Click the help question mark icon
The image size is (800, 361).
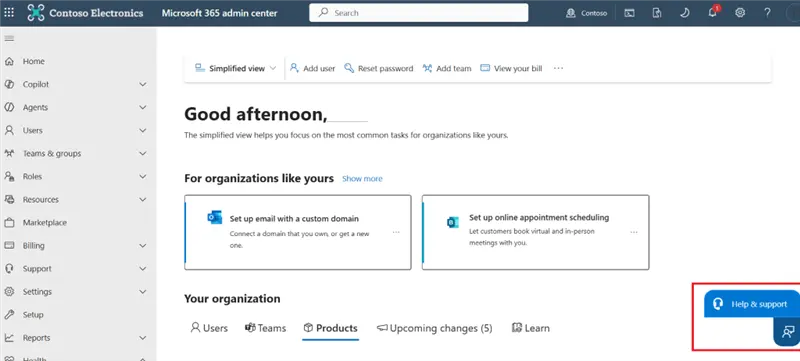[x=767, y=13]
